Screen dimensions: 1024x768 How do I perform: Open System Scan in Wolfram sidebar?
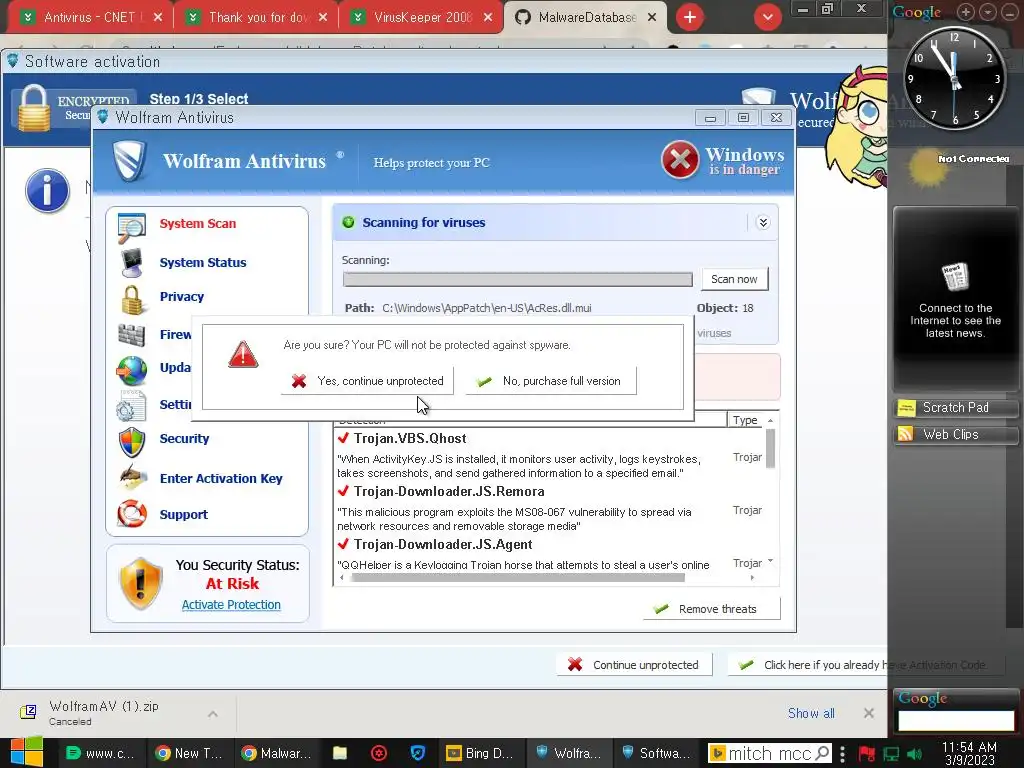pos(197,223)
